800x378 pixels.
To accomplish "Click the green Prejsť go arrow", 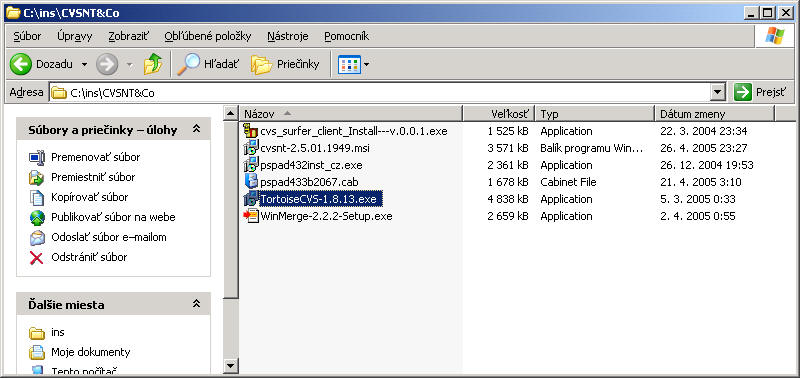I will point(743,92).
